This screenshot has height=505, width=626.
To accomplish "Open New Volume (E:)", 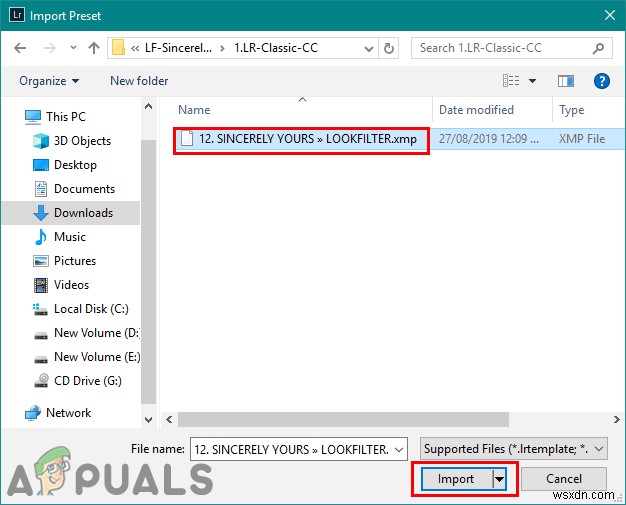I will click(87, 357).
